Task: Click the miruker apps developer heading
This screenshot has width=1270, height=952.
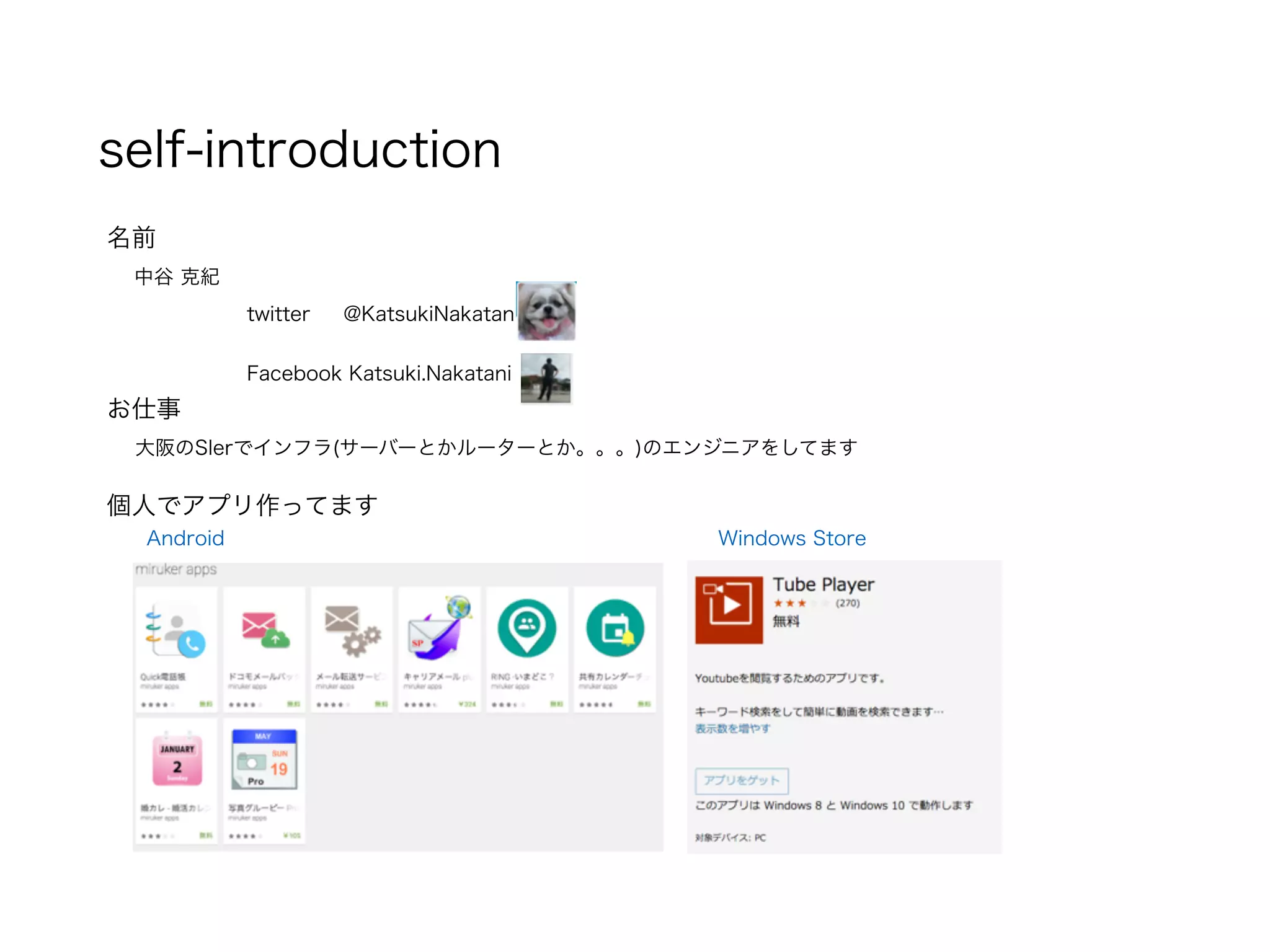Action: point(176,569)
